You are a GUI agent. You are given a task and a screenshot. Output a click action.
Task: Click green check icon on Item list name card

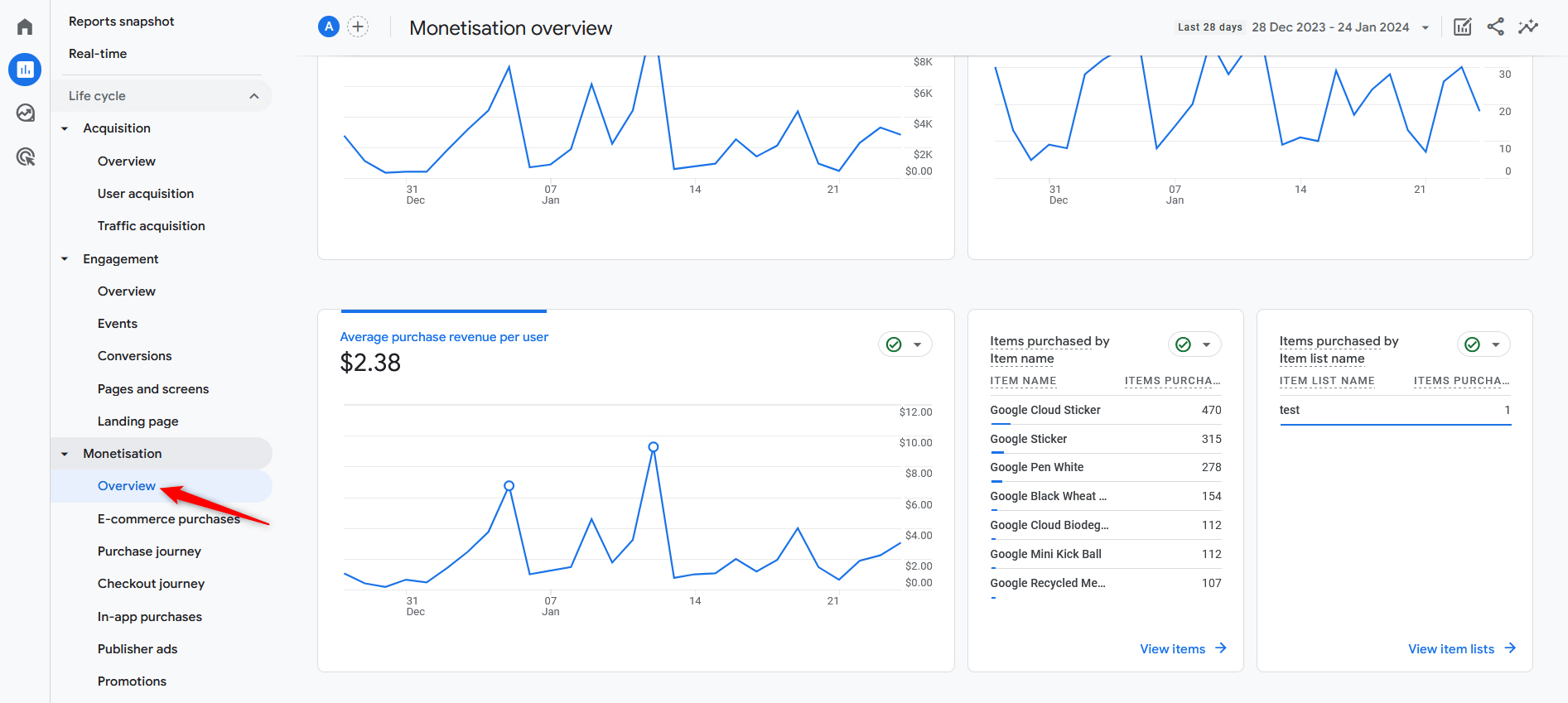pyautogui.click(x=1472, y=344)
